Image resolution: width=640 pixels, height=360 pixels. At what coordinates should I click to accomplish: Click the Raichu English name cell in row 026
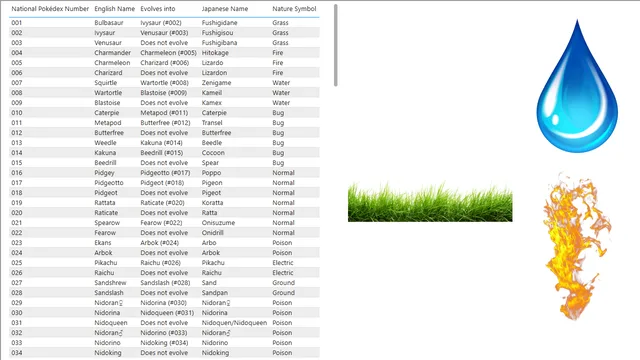coord(104,273)
